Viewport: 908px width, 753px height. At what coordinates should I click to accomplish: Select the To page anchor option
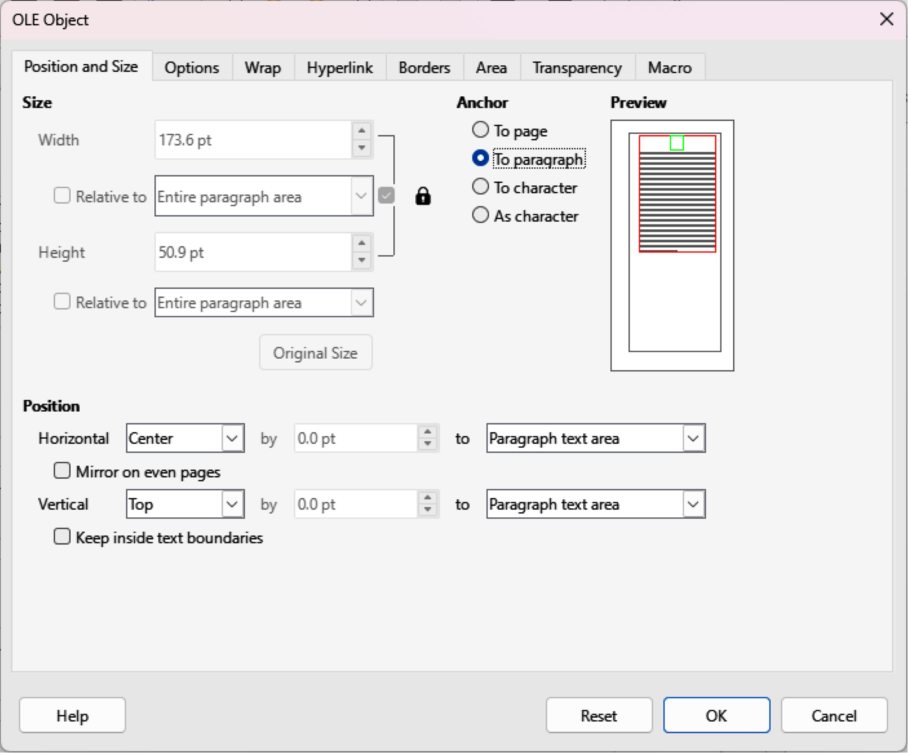tap(481, 130)
